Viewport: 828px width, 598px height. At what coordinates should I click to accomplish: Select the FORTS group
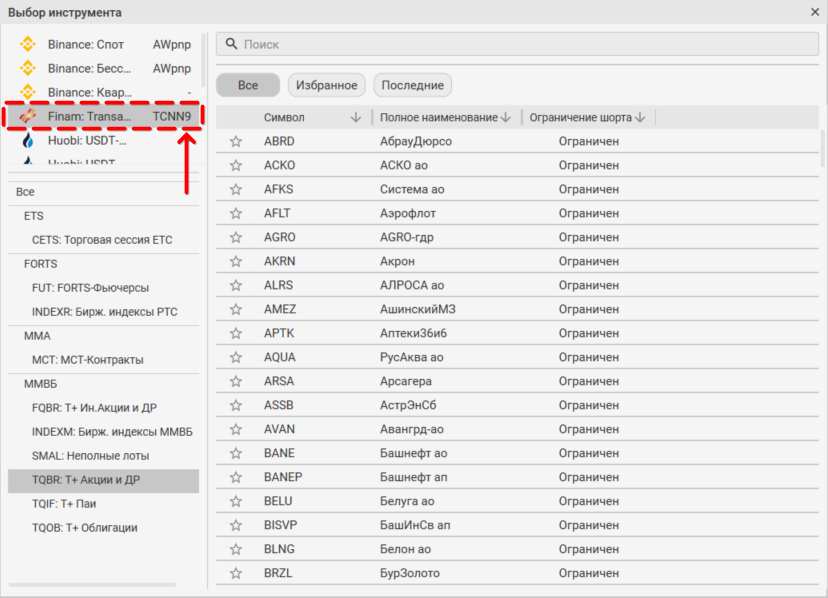[41, 264]
